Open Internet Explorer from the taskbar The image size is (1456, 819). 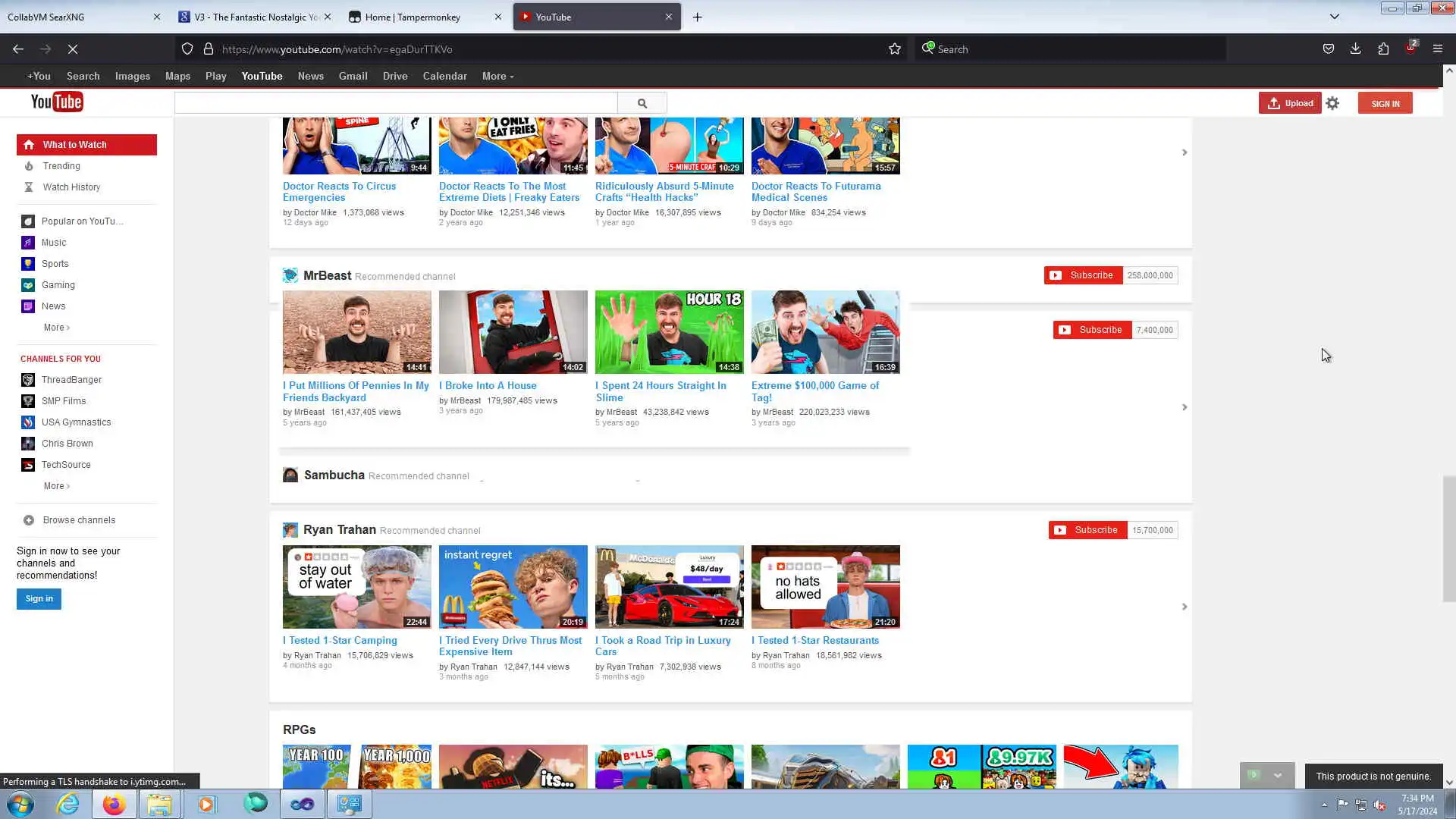67,804
